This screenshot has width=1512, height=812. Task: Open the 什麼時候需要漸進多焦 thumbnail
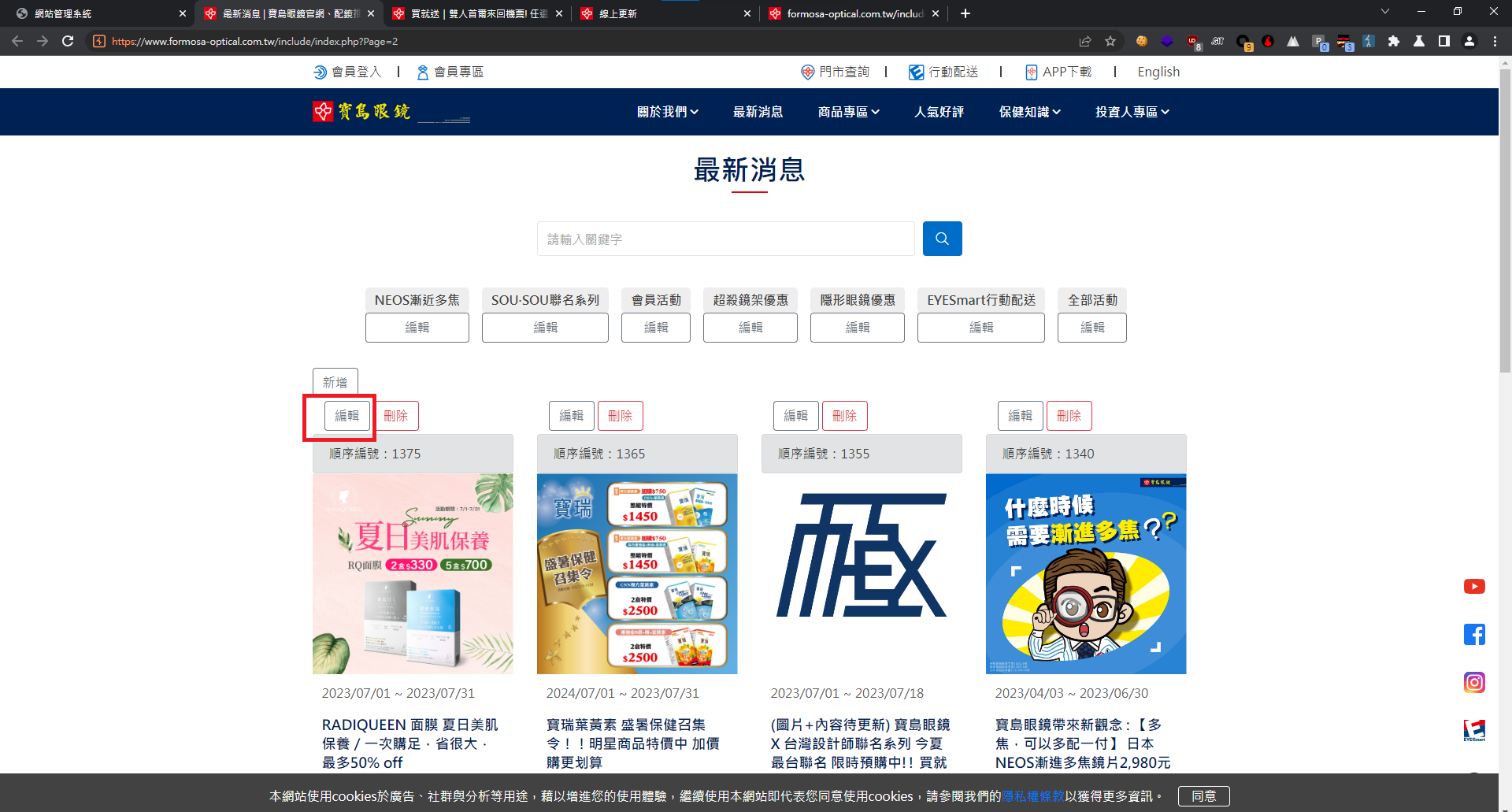coord(1086,573)
